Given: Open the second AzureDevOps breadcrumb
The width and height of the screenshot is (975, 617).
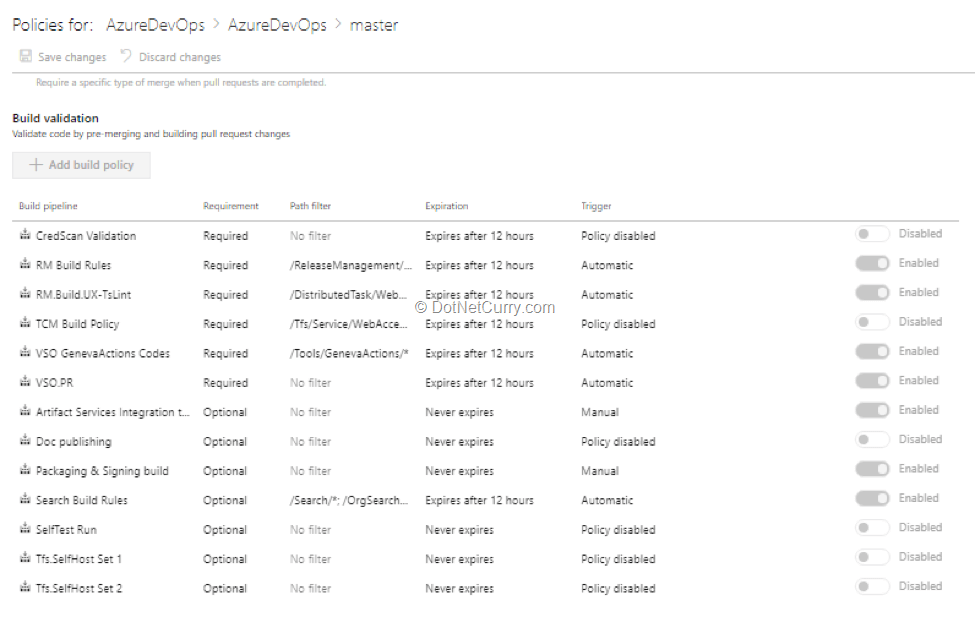Looking at the screenshot, I should point(277,25).
